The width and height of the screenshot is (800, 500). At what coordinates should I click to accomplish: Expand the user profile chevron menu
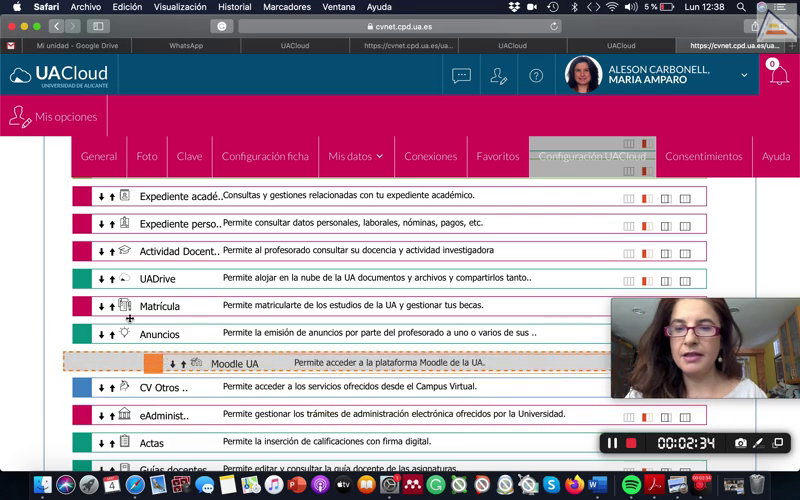pos(744,76)
